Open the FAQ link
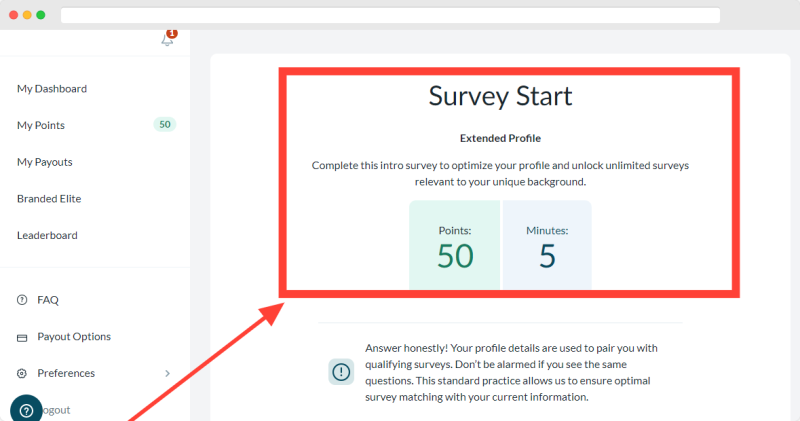The height and width of the screenshot is (421, 800). (48, 300)
